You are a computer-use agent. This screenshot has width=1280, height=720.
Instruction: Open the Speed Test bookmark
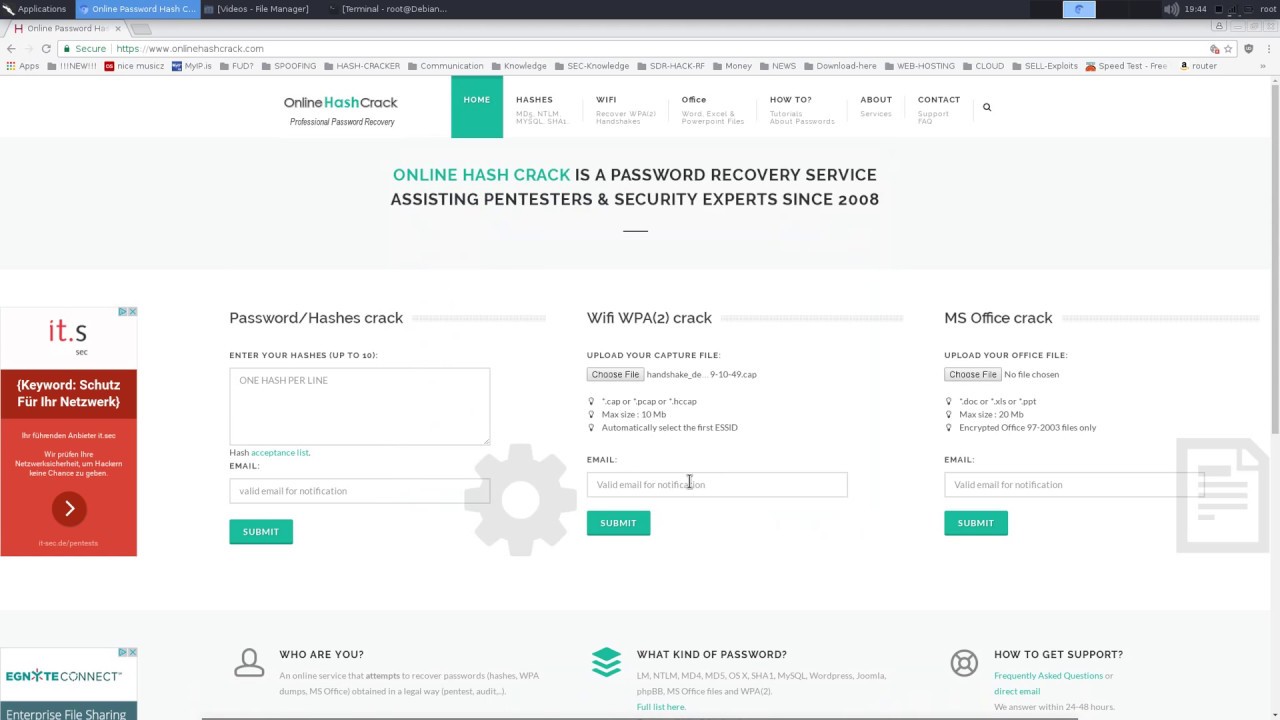click(x=1126, y=66)
